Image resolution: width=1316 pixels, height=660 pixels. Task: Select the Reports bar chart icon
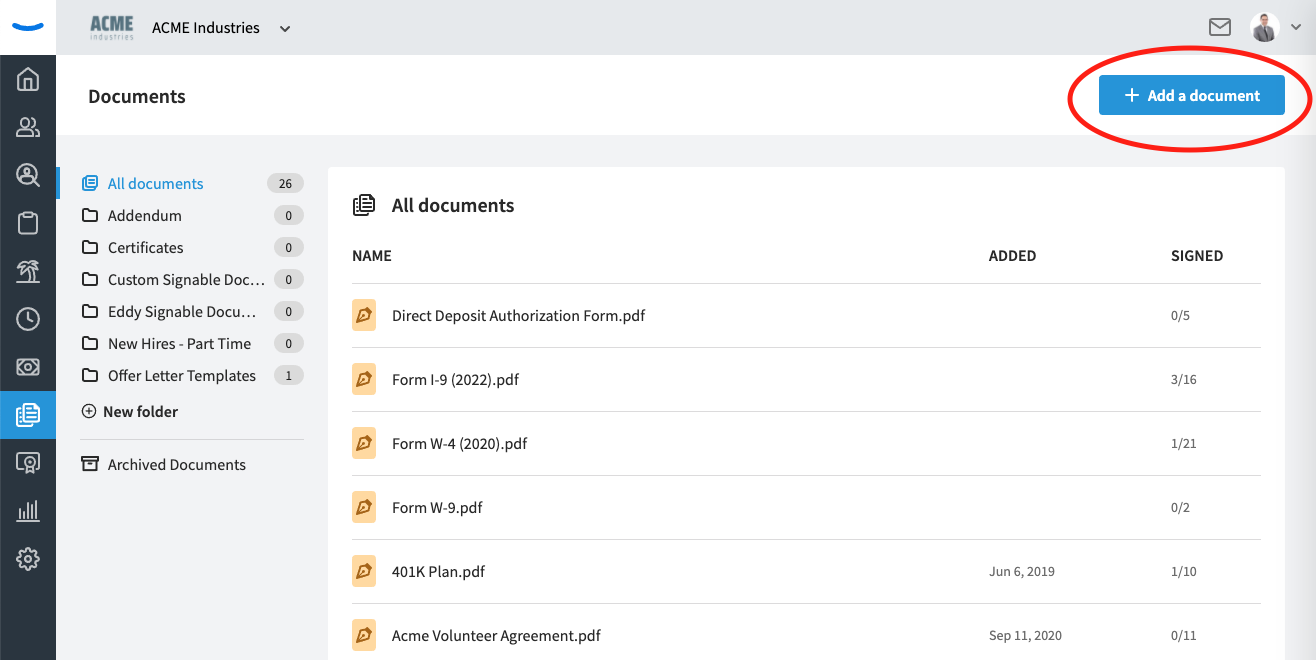pos(27,511)
